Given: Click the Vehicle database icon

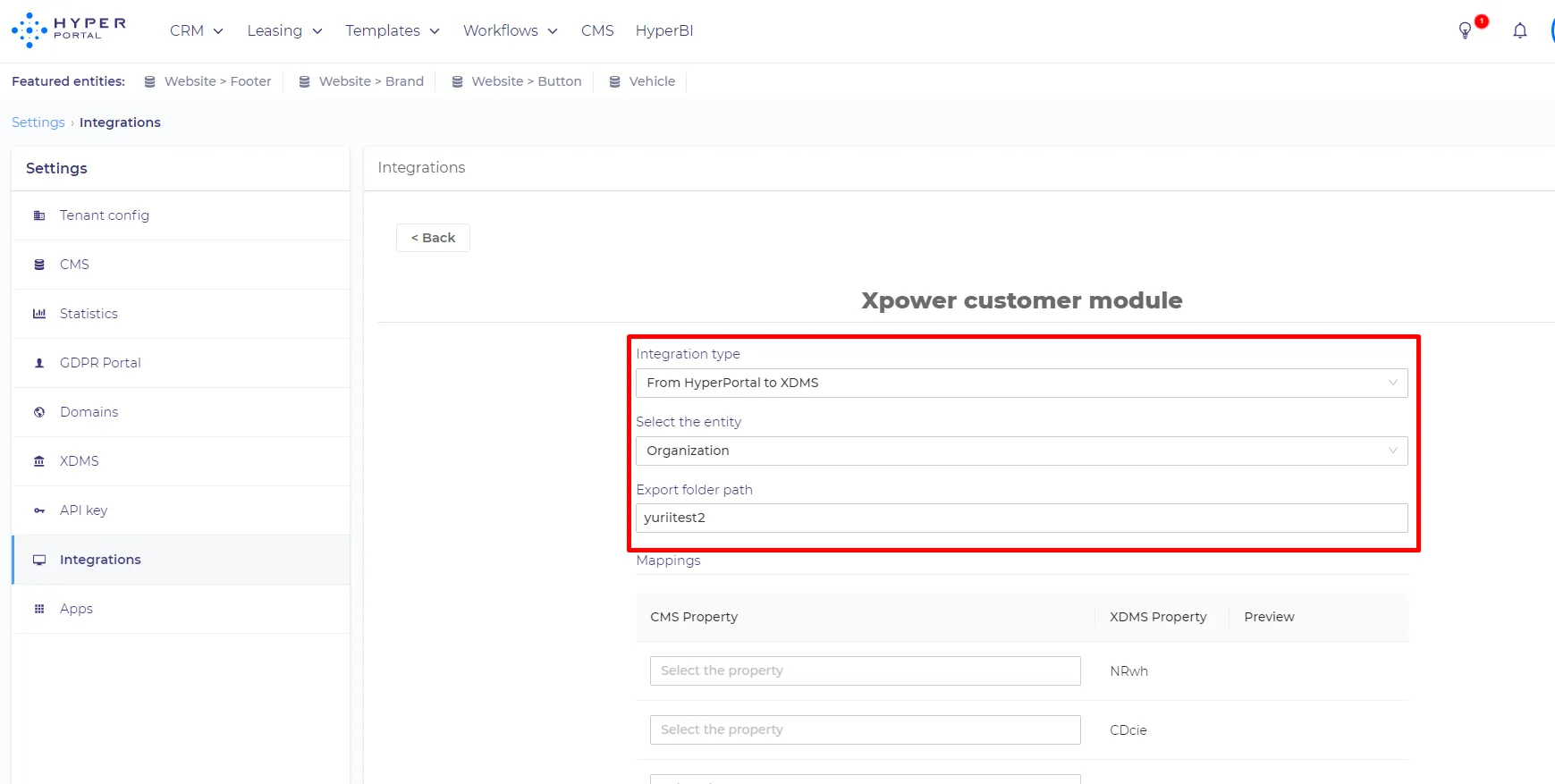Looking at the screenshot, I should tap(615, 81).
